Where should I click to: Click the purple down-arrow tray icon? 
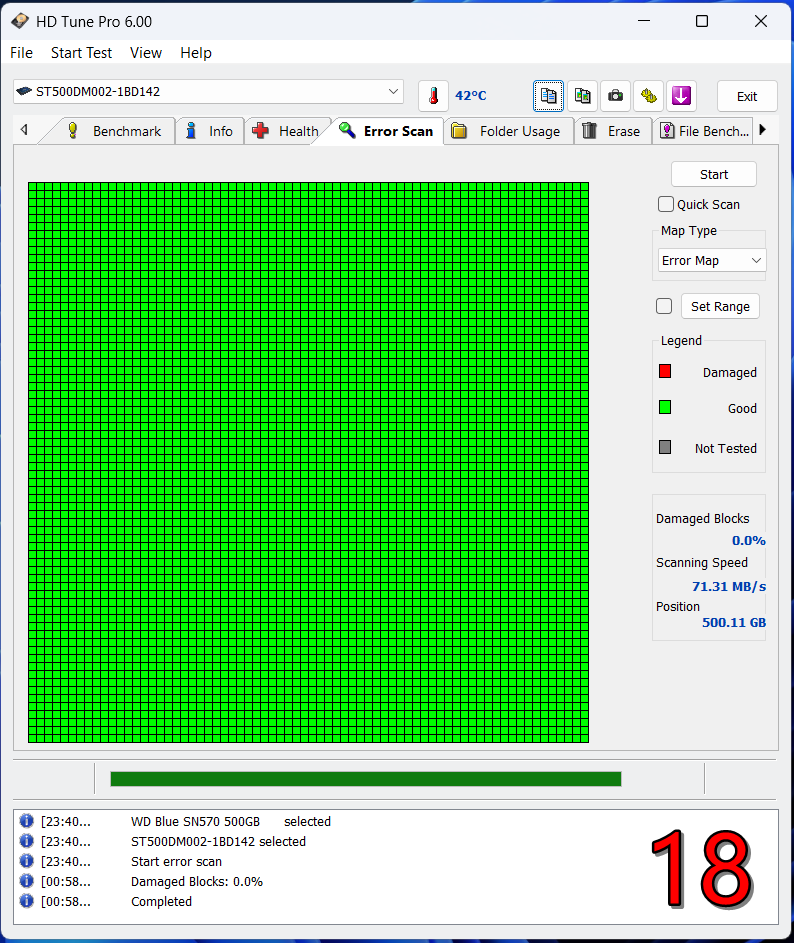click(681, 96)
